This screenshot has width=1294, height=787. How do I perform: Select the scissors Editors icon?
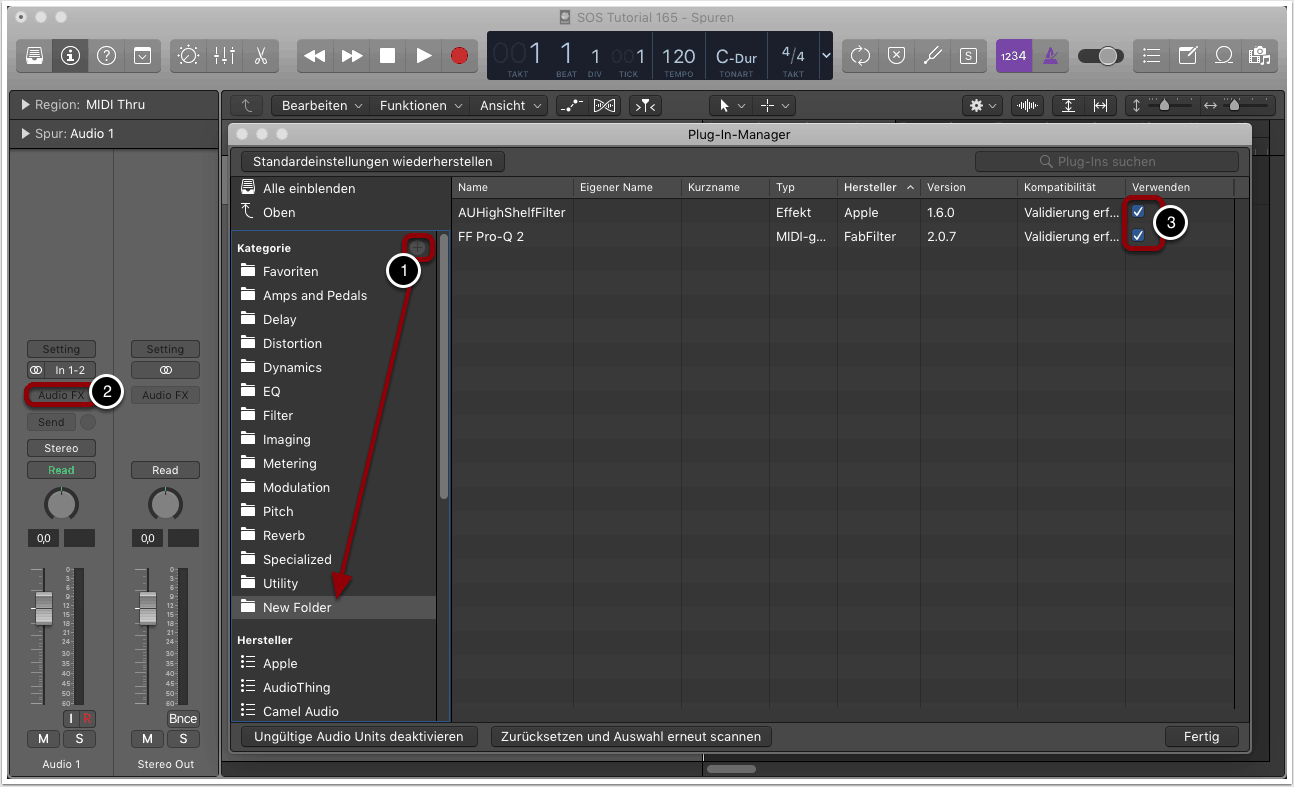pyautogui.click(x=260, y=56)
